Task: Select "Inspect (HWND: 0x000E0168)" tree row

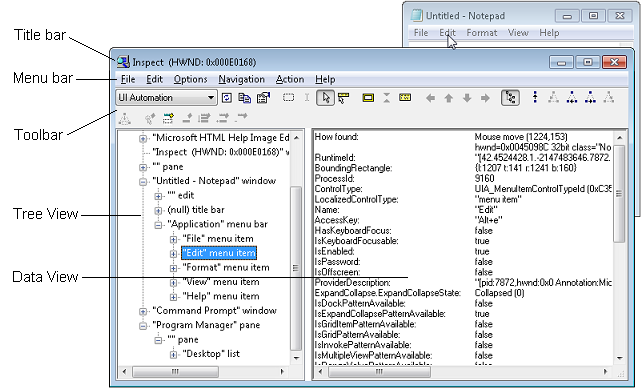Action: (220, 152)
